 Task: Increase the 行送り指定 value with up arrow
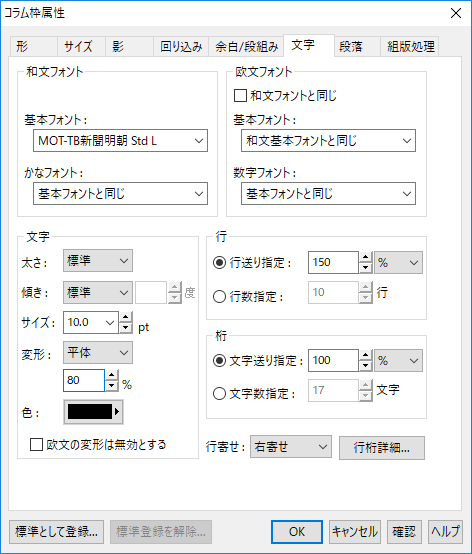pos(366,257)
